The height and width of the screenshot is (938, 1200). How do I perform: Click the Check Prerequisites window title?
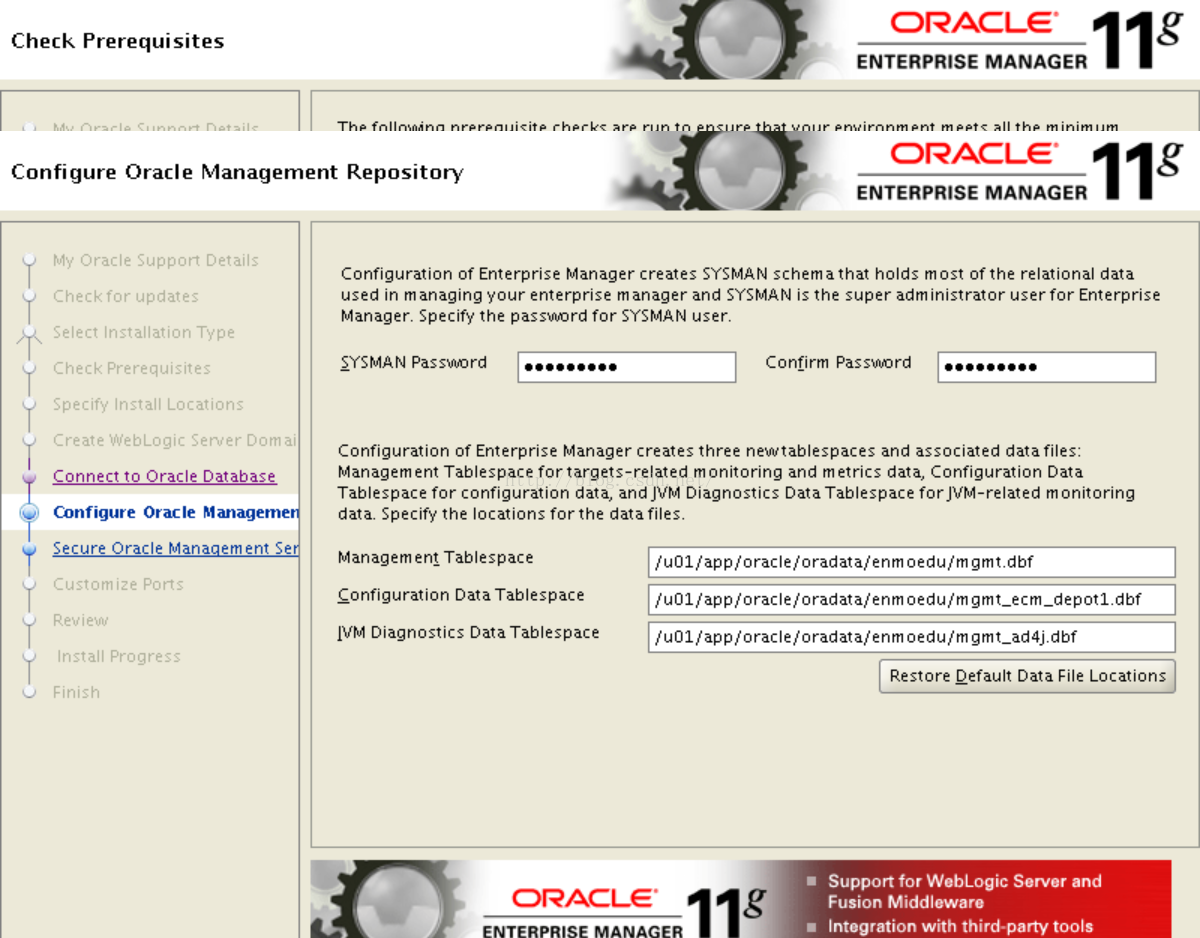[117, 41]
